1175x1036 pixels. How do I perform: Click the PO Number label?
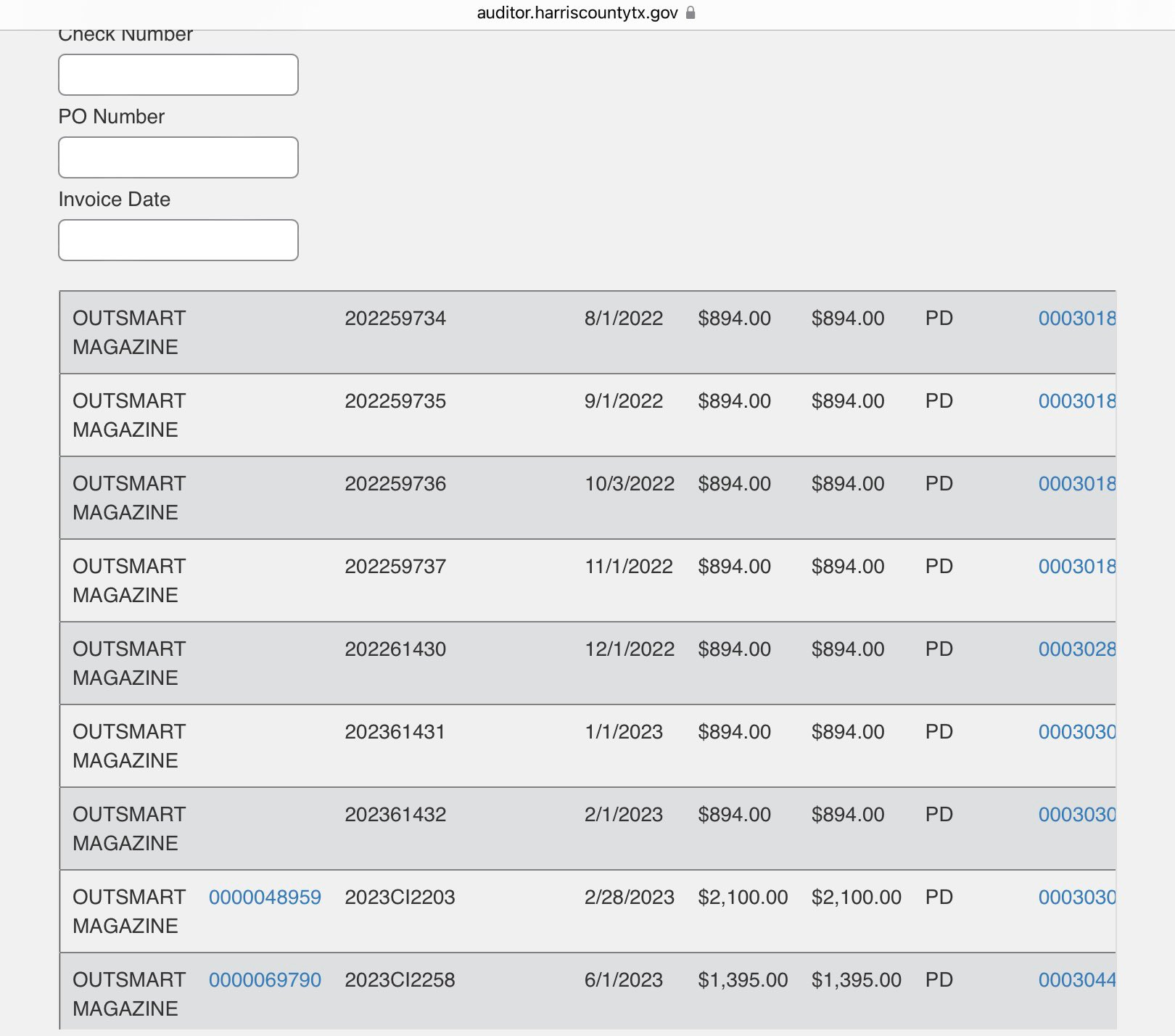[112, 117]
